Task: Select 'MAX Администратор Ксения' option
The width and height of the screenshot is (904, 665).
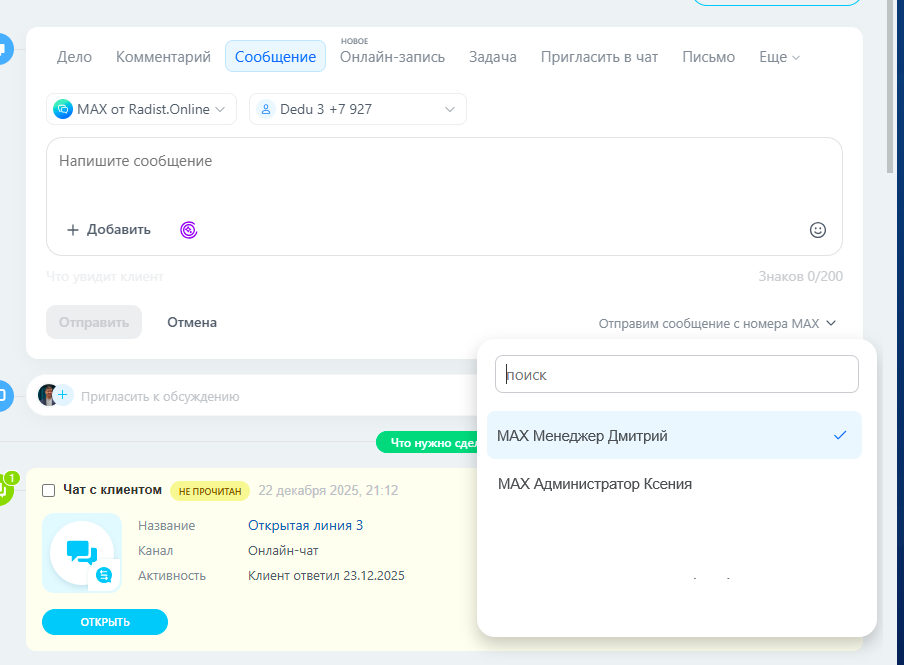Action: [594, 484]
